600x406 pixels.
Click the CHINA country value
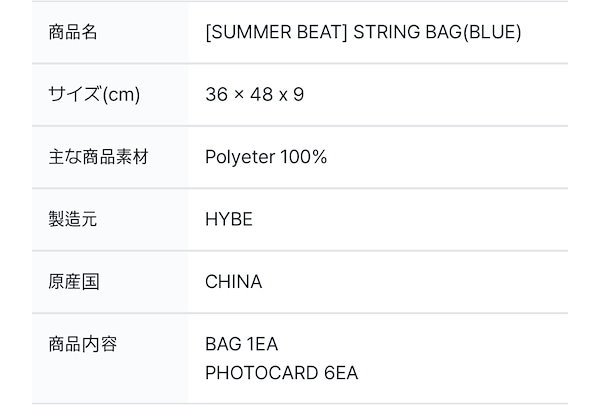[233, 281]
